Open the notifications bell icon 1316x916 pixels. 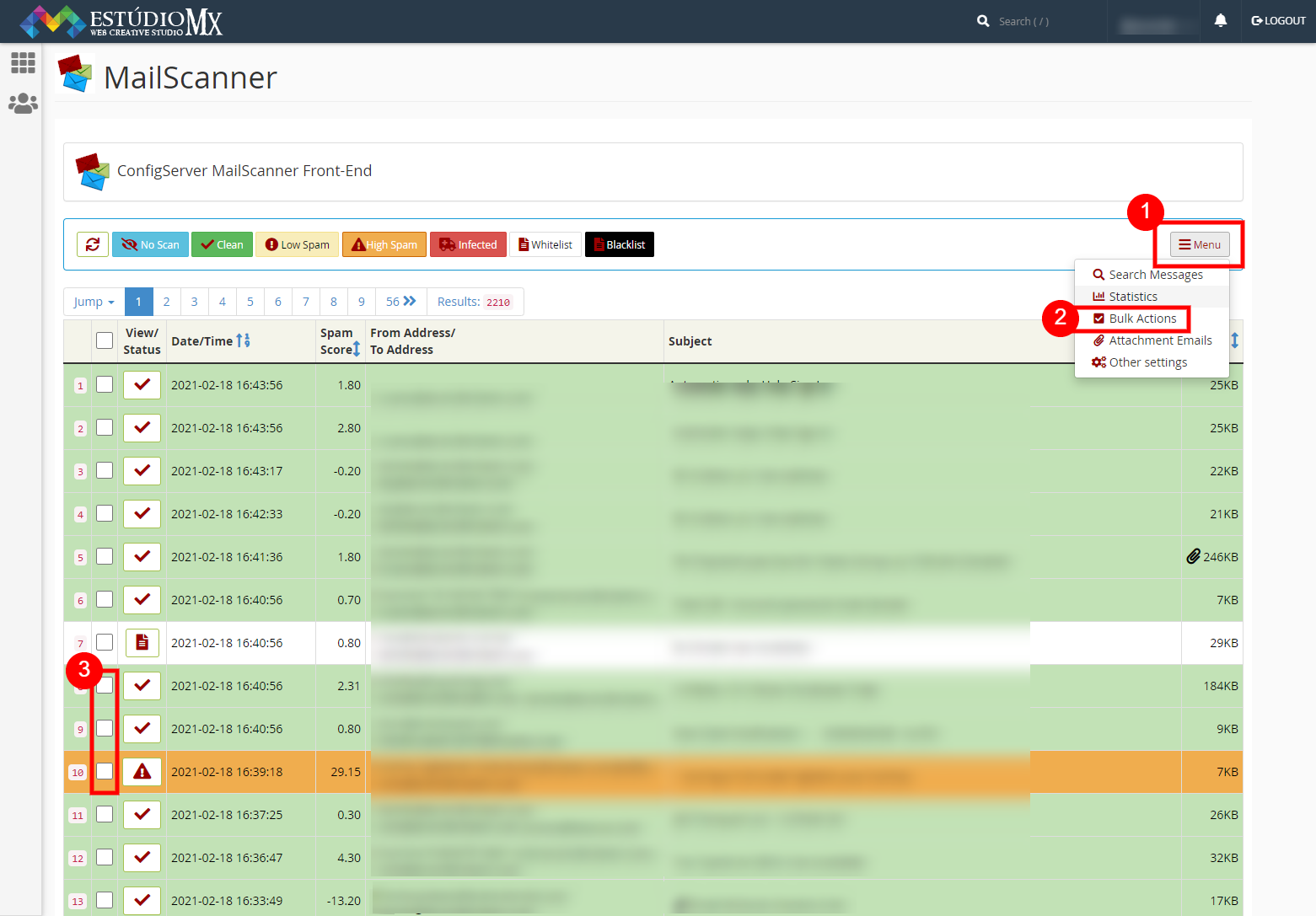[1220, 21]
